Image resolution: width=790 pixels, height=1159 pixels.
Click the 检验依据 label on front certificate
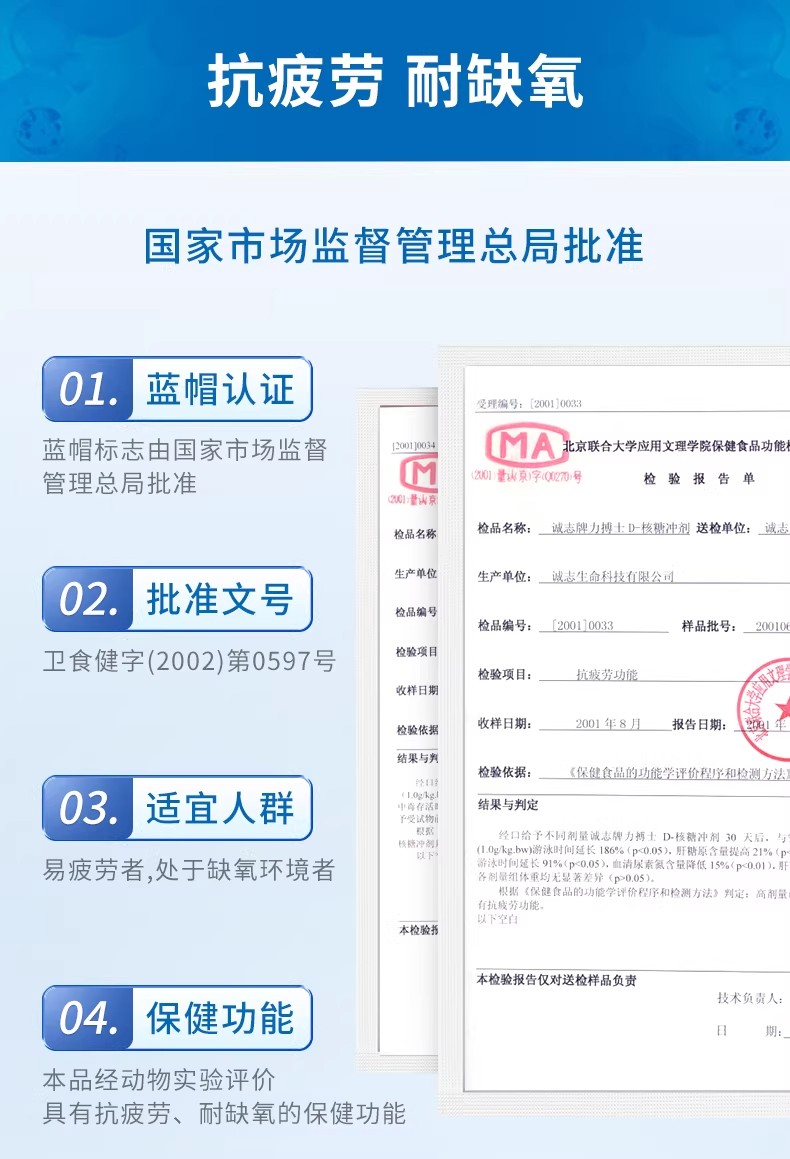(504, 772)
